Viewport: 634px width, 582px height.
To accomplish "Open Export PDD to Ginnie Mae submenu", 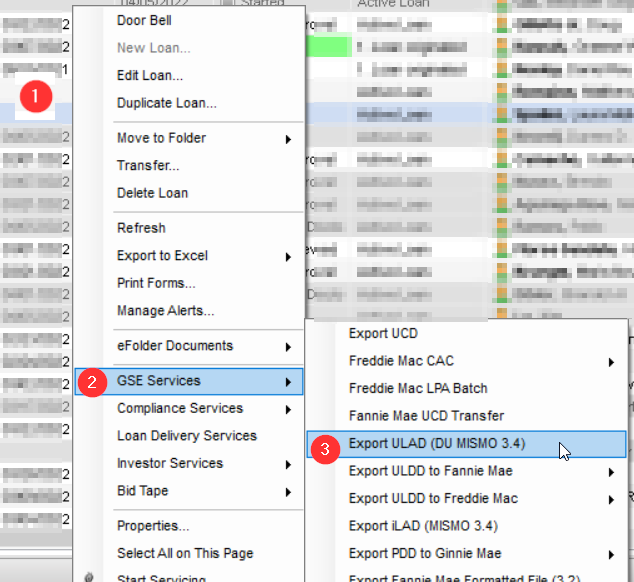I will pos(466,554).
